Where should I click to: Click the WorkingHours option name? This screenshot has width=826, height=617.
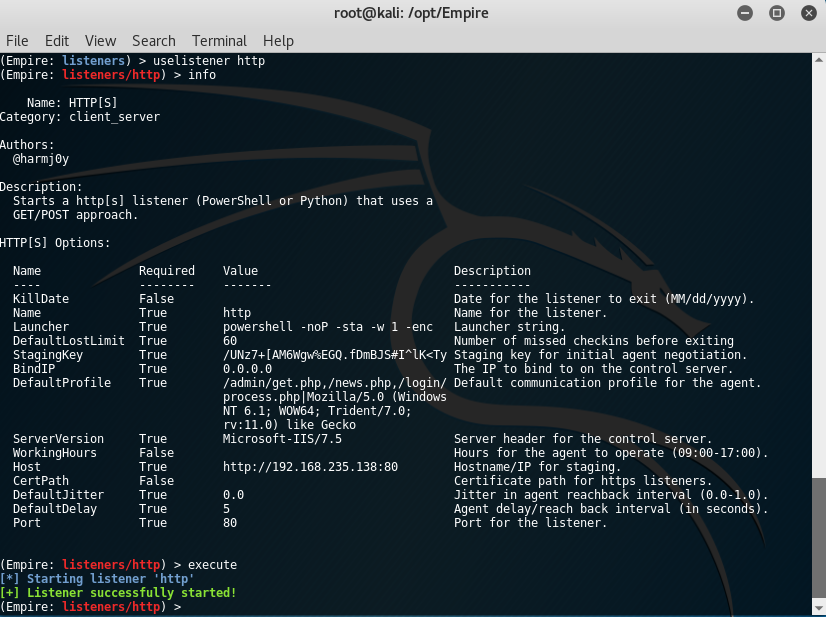[55, 453]
